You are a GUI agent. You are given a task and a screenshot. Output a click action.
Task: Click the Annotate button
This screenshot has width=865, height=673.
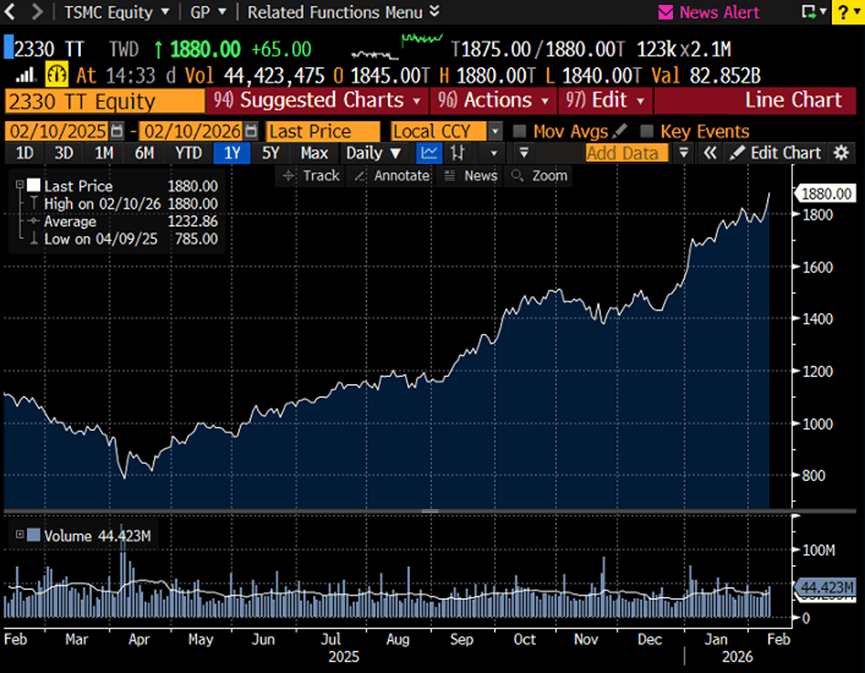coord(392,176)
